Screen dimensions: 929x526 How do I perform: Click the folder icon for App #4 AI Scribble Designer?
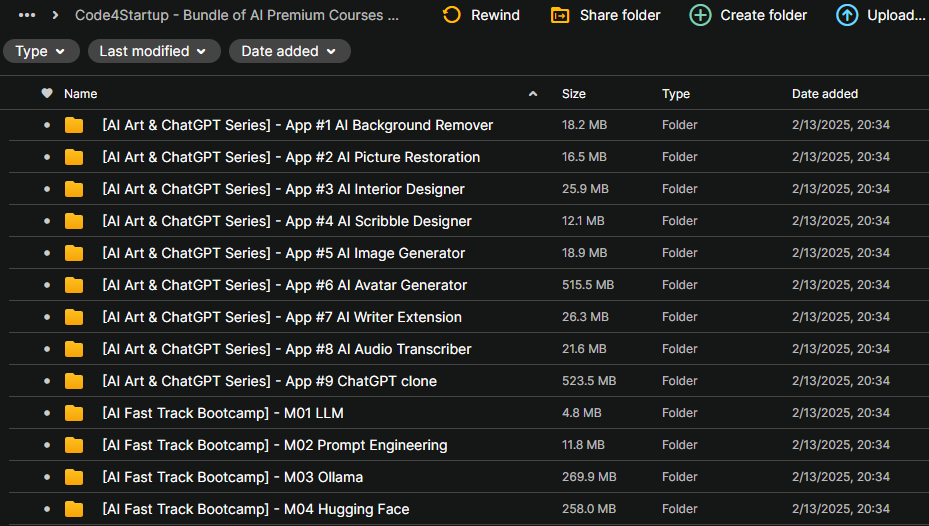[74, 221]
